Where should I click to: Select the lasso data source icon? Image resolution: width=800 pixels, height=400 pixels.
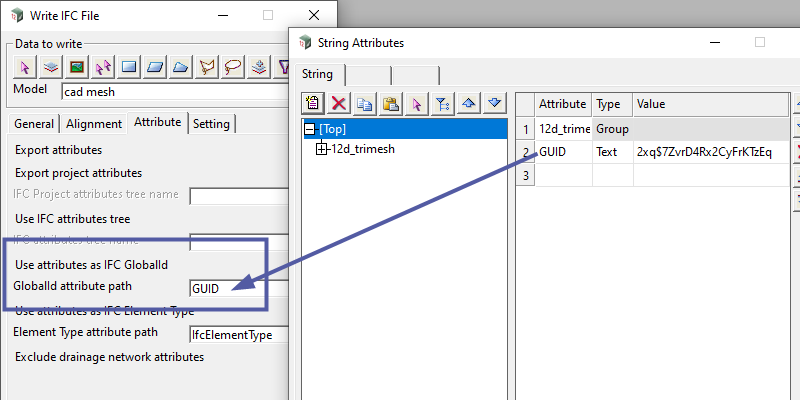tap(233, 66)
